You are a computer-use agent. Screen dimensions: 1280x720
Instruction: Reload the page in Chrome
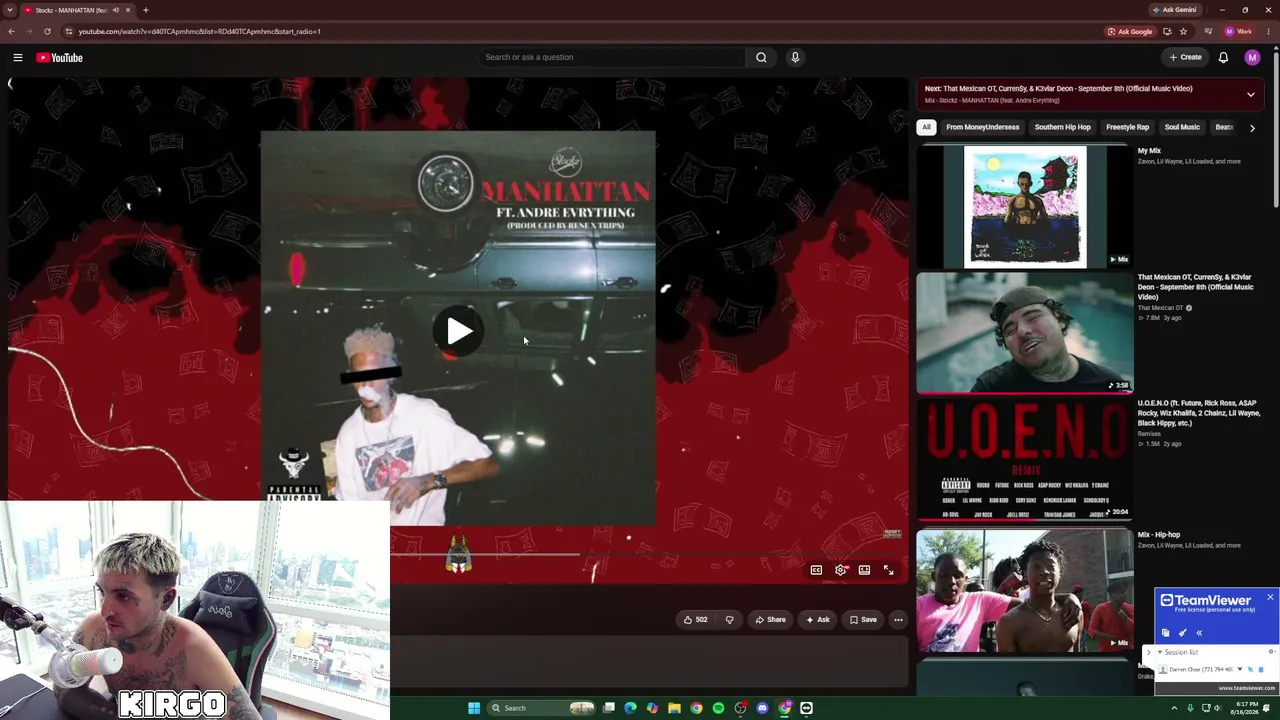pos(47,31)
